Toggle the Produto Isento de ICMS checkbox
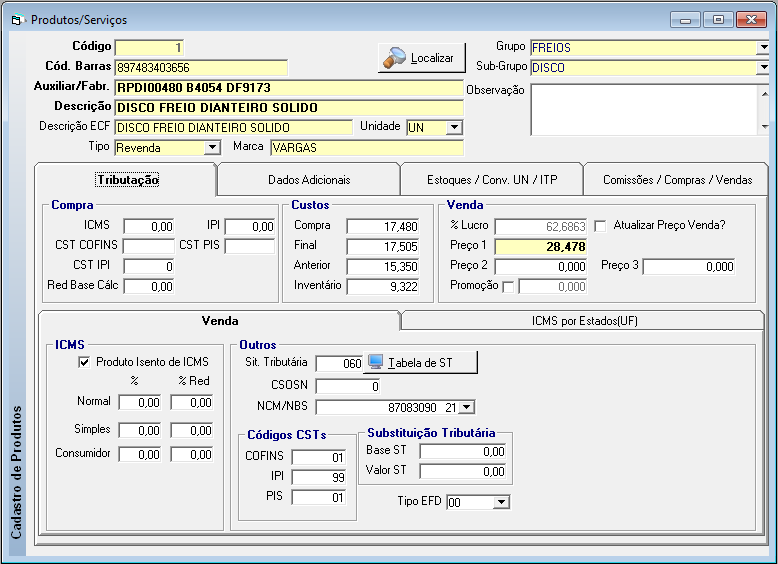This screenshot has height=564, width=778. pyautogui.click(x=84, y=362)
